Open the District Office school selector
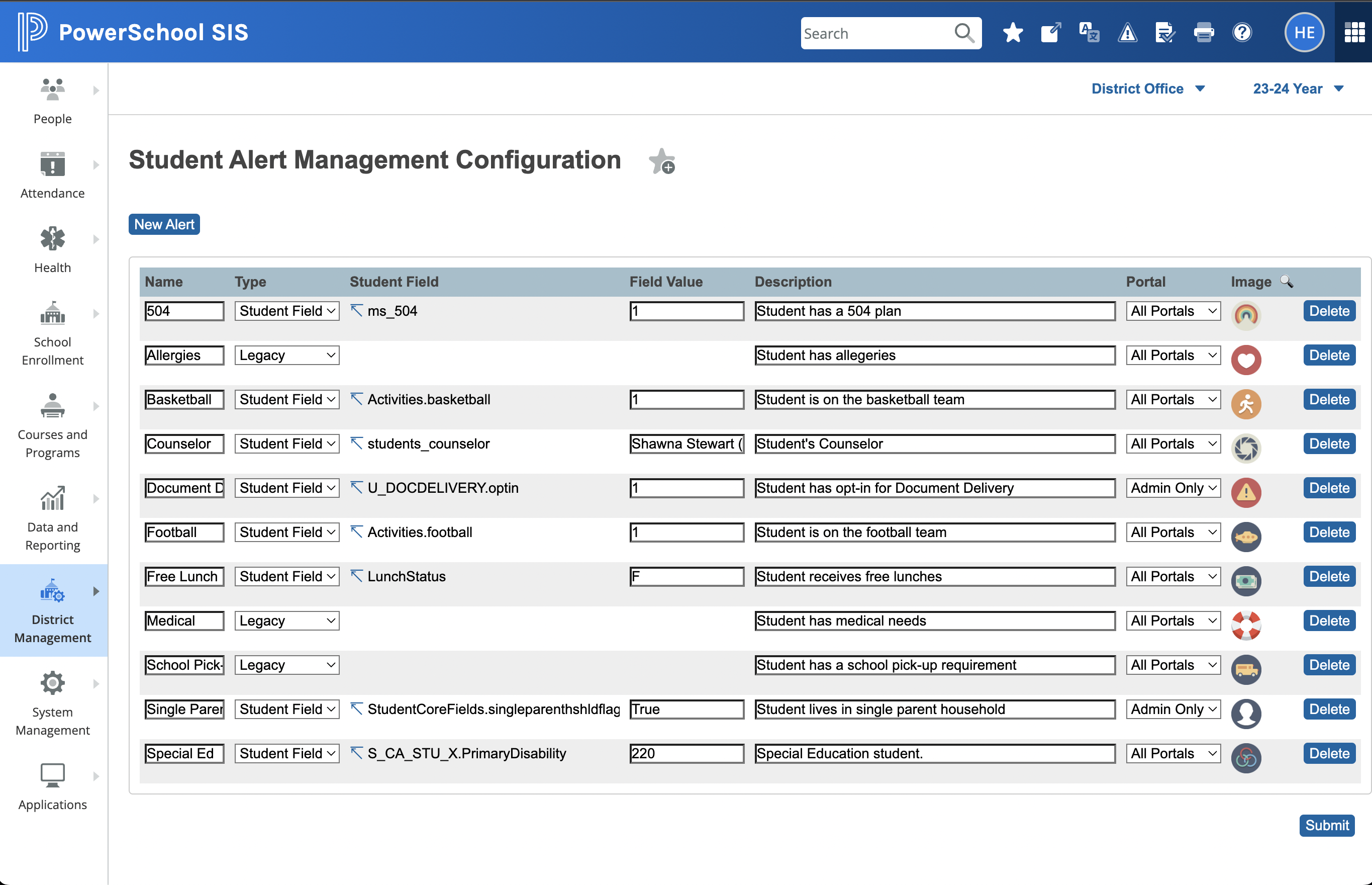 click(1147, 88)
